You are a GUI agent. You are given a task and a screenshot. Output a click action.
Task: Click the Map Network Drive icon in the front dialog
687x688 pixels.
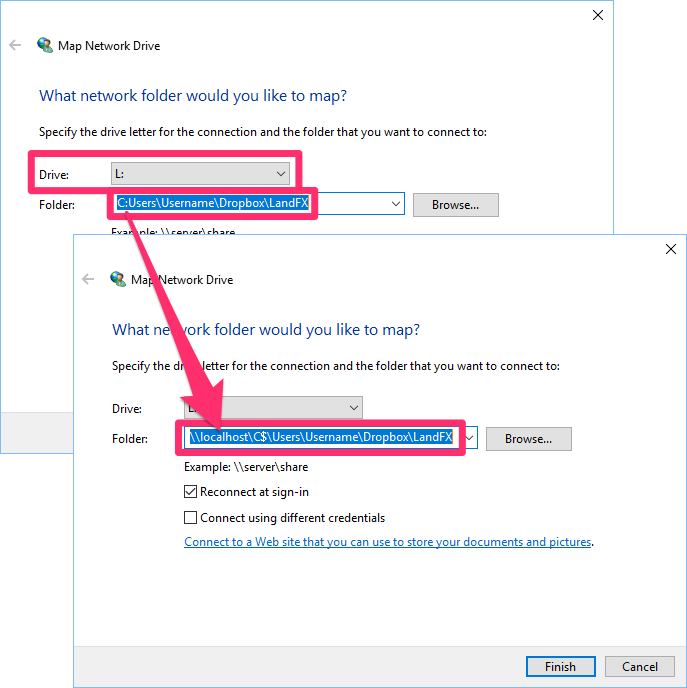click(x=118, y=279)
